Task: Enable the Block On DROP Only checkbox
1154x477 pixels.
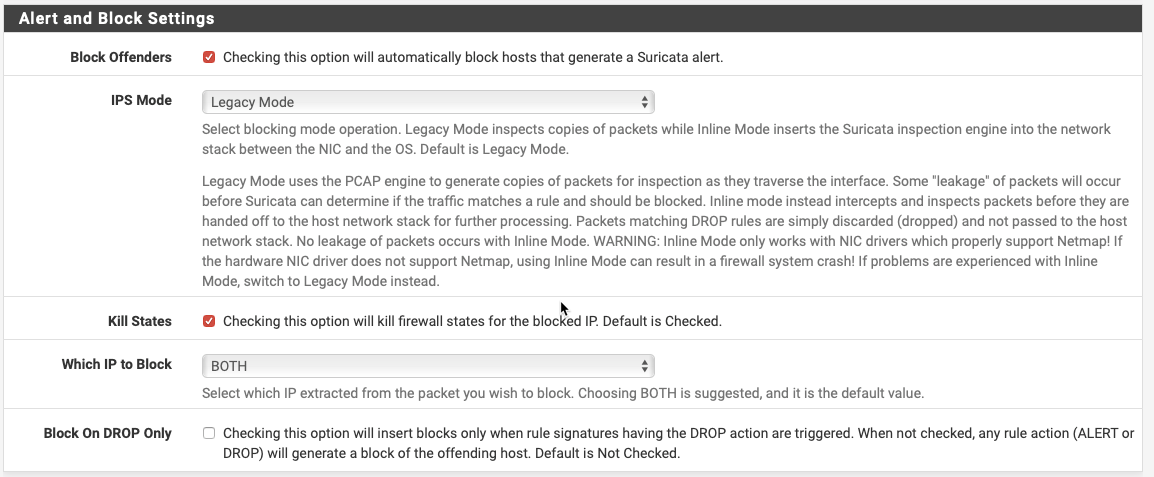Action: (209, 434)
